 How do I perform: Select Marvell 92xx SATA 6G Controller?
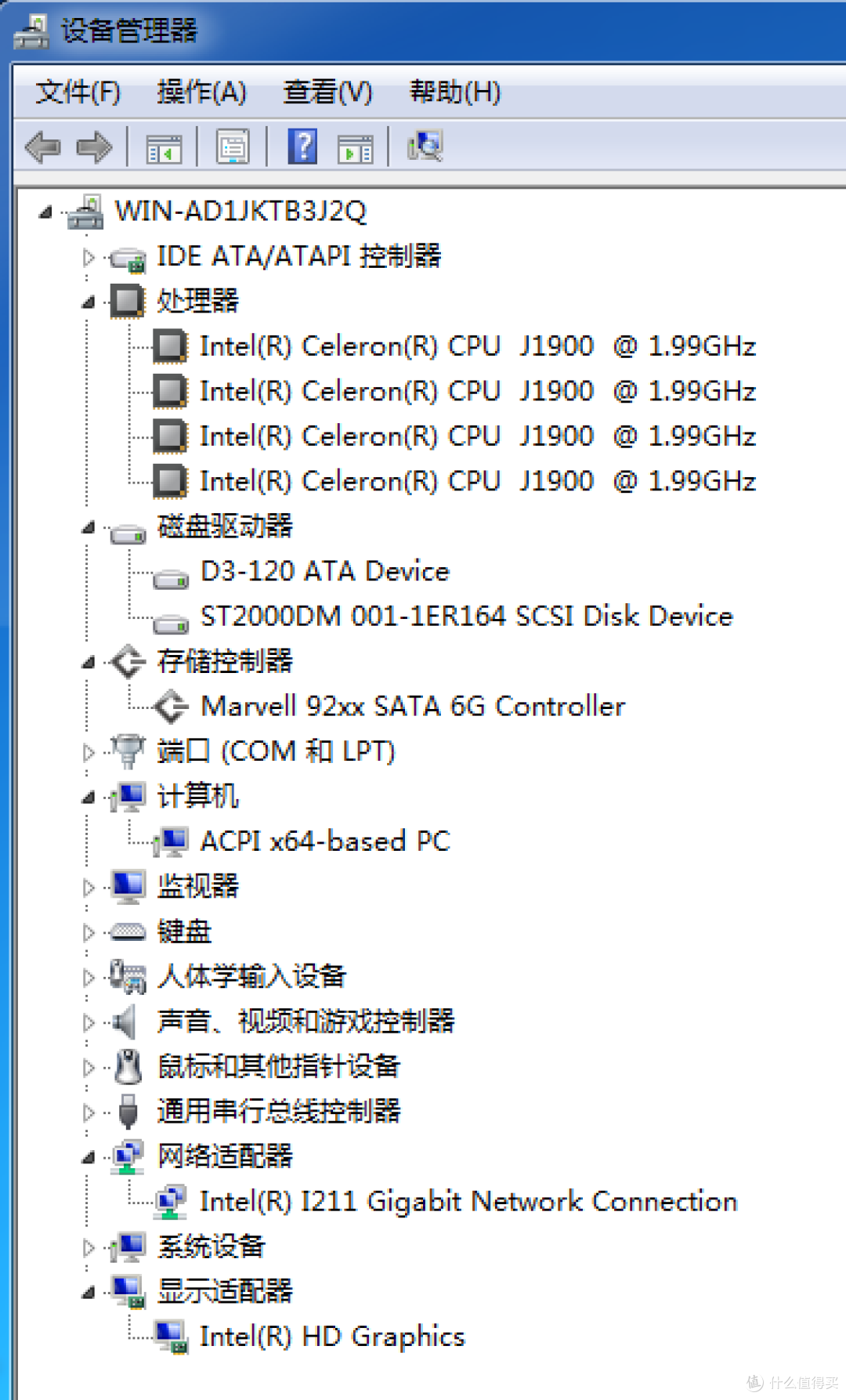[413, 707]
